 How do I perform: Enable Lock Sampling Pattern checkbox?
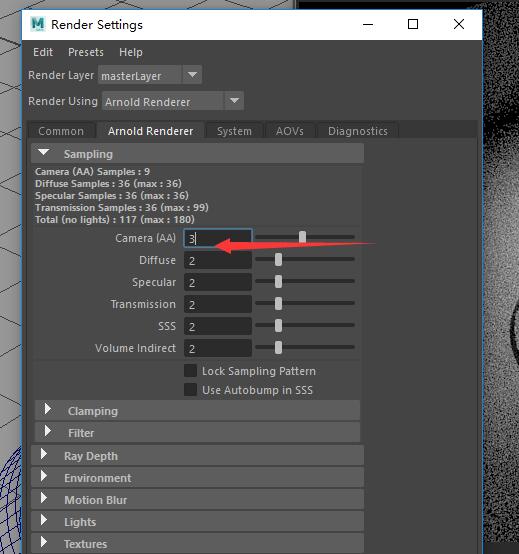pos(190,371)
